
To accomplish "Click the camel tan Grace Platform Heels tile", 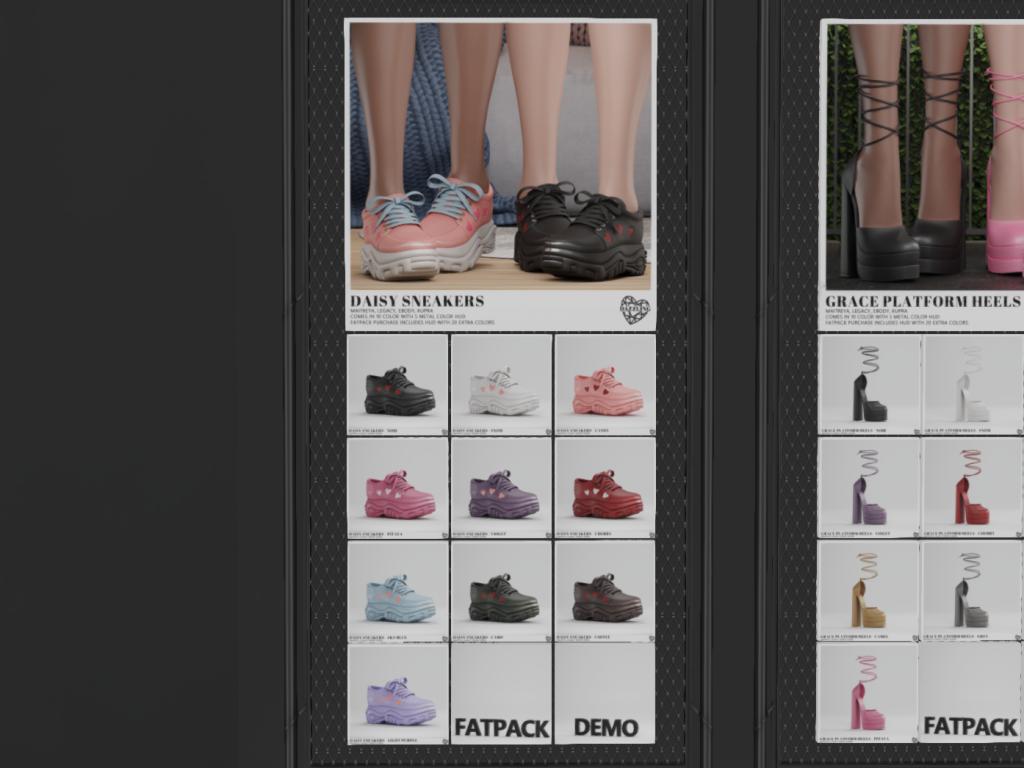I will click(869, 592).
